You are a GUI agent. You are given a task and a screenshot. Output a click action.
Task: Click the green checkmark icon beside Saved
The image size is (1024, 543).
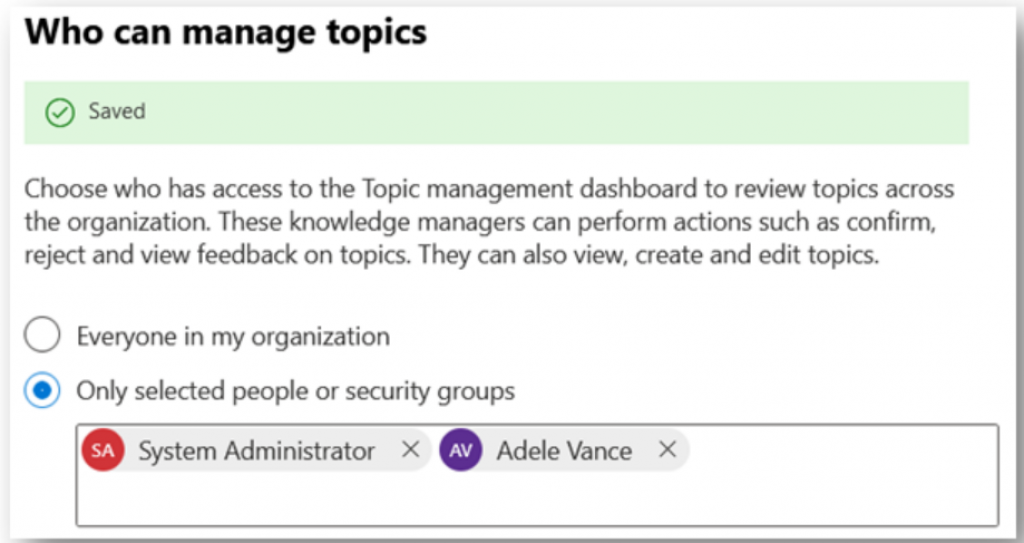pos(59,112)
